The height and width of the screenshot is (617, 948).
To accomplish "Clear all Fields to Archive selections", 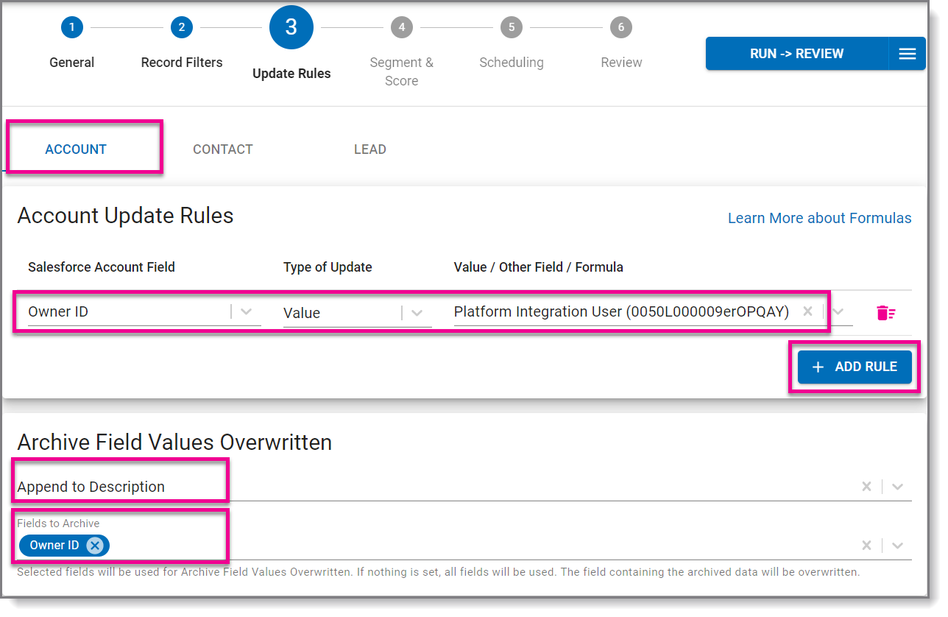I will pyautogui.click(x=866, y=546).
